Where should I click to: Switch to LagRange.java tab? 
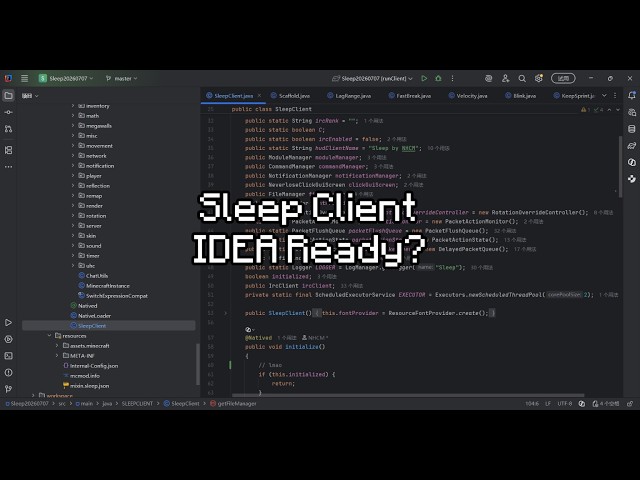click(349, 96)
